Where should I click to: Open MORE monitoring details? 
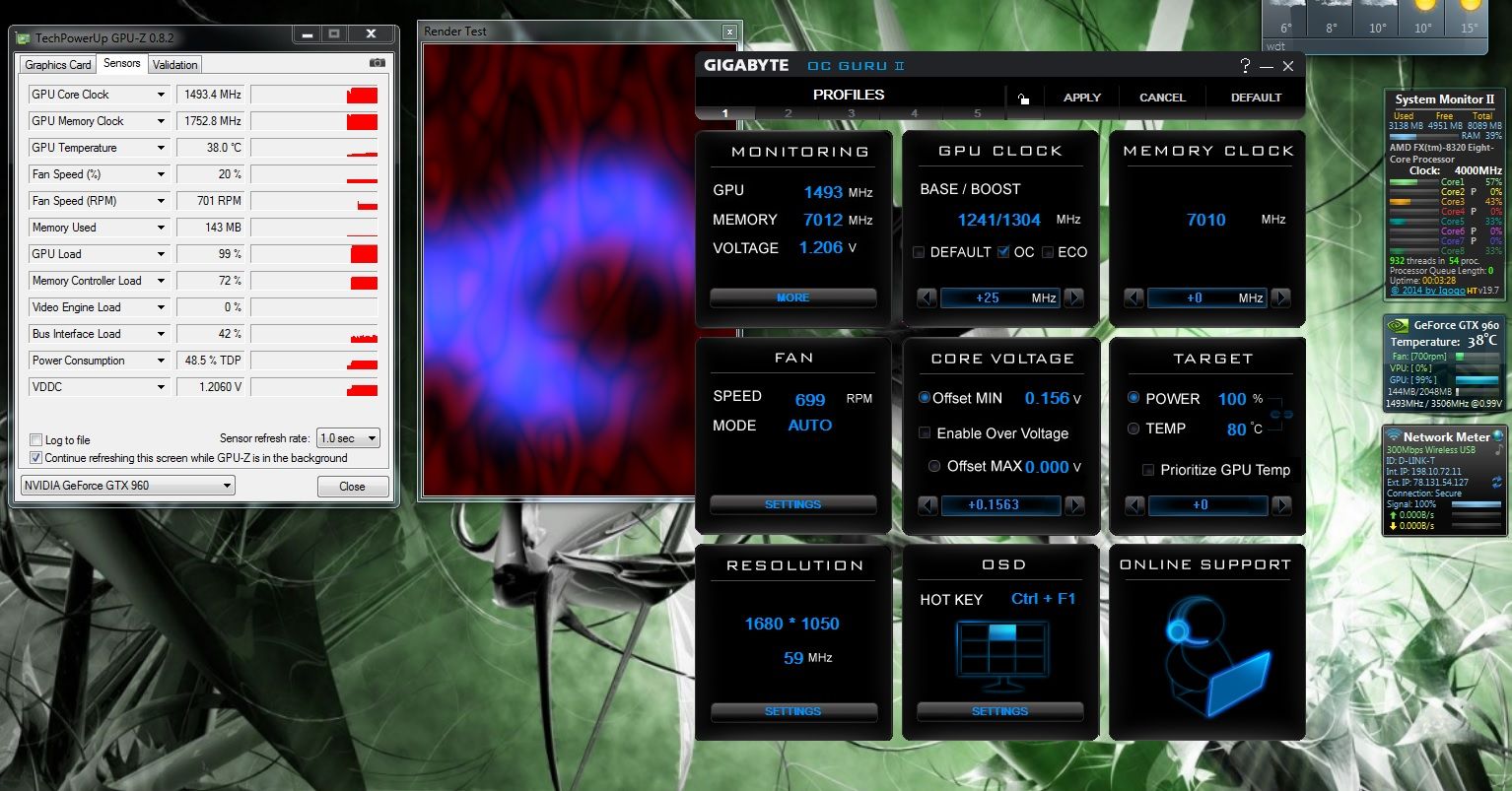click(793, 297)
